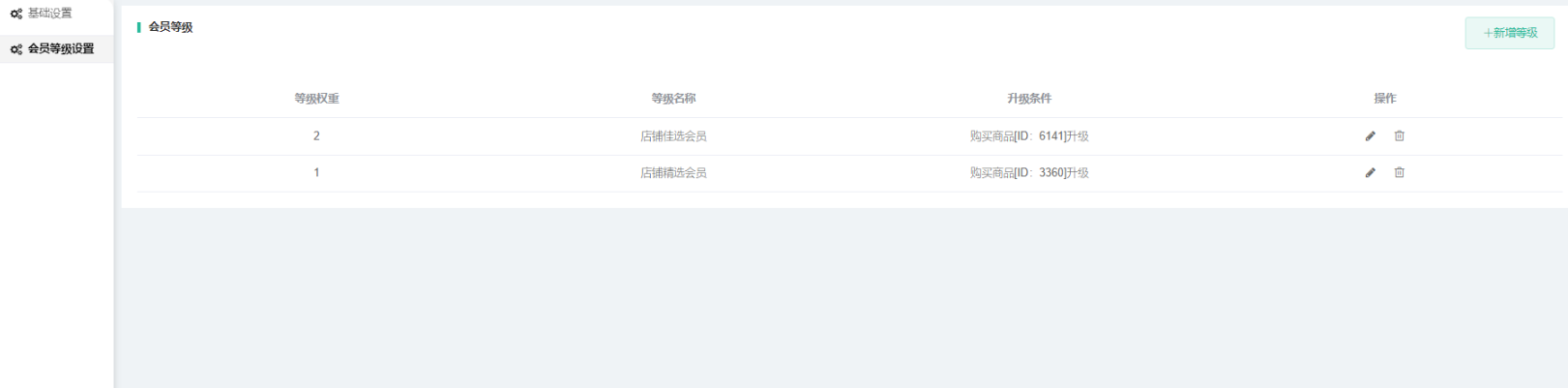Edit the 店铺佳选会员 level via pencil icon

[1370, 136]
